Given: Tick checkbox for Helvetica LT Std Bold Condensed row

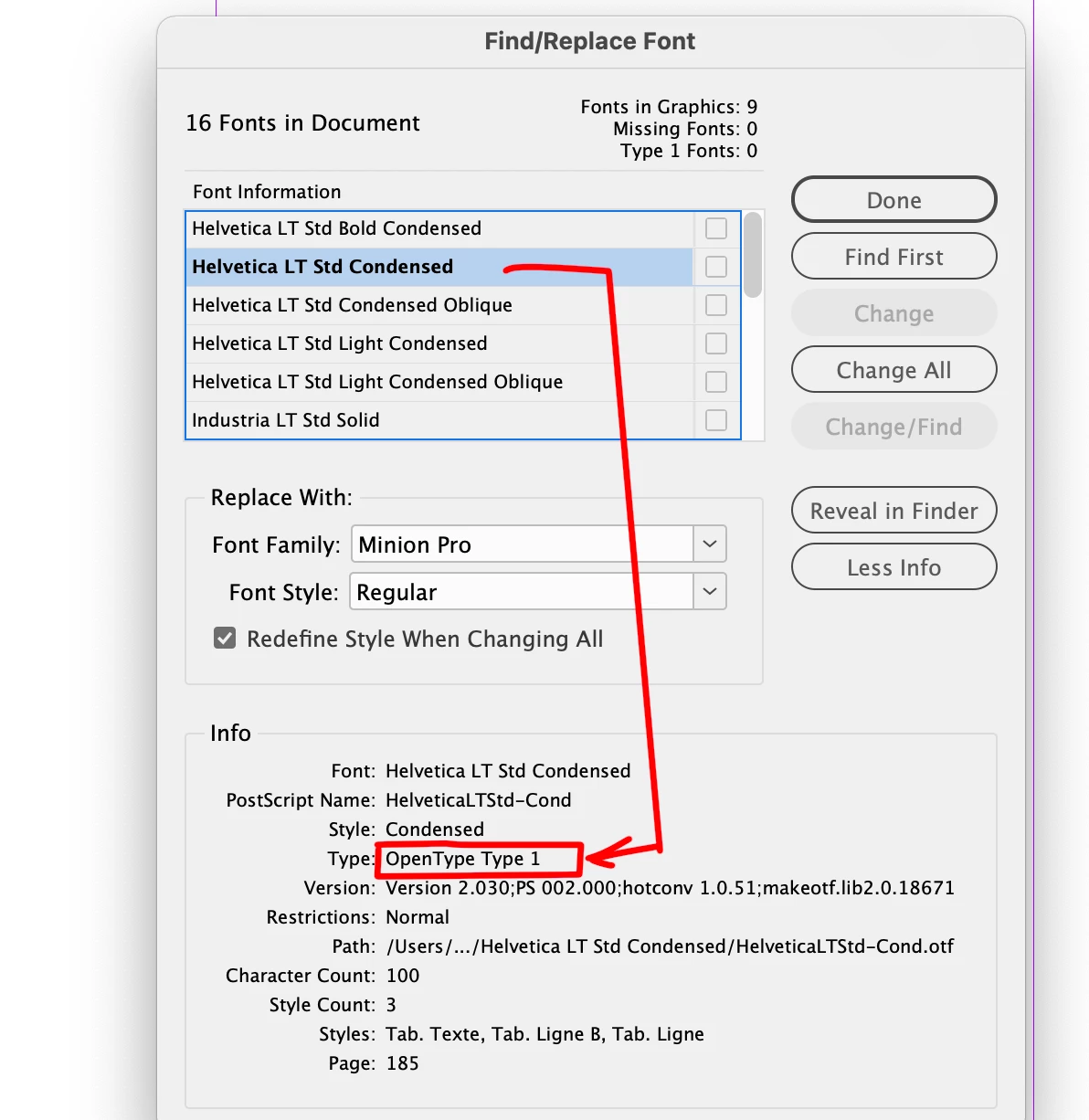Looking at the screenshot, I should click(716, 228).
